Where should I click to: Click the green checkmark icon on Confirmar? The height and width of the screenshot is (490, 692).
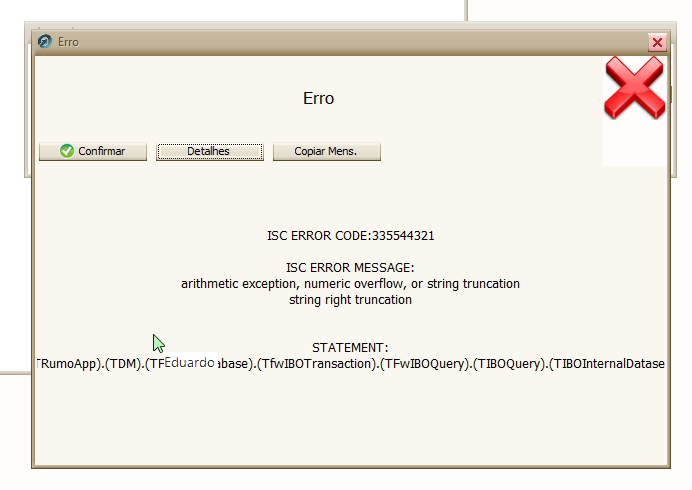(67, 152)
